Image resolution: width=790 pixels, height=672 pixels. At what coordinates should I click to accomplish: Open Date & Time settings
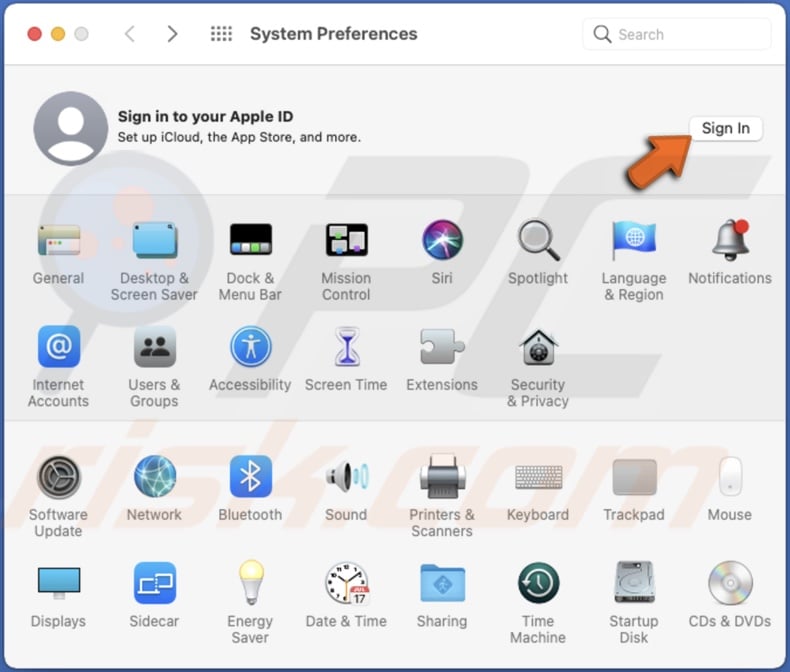347,583
